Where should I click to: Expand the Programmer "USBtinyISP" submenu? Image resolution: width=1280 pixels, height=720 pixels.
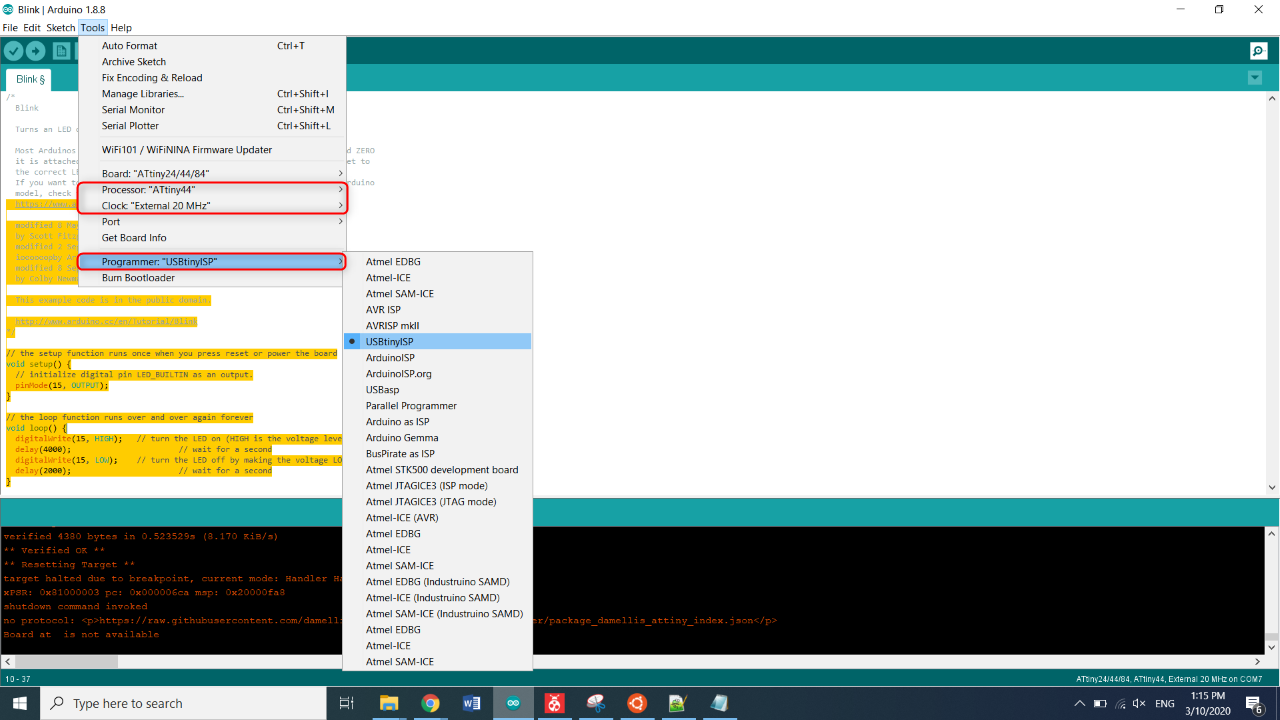212,262
